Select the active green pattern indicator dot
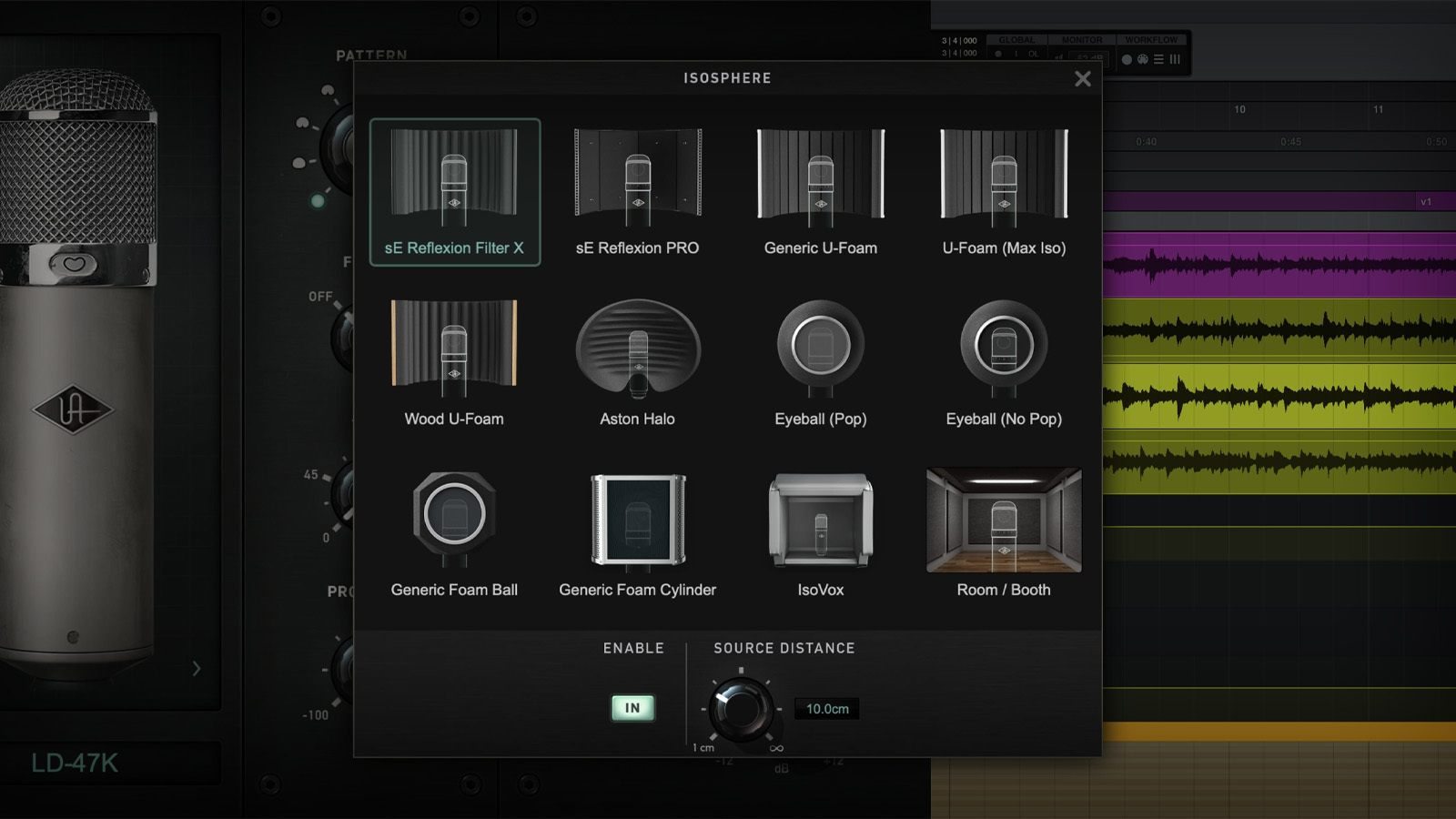Image resolution: width=1456 pixels, height=819 pixels. [318, 200]
